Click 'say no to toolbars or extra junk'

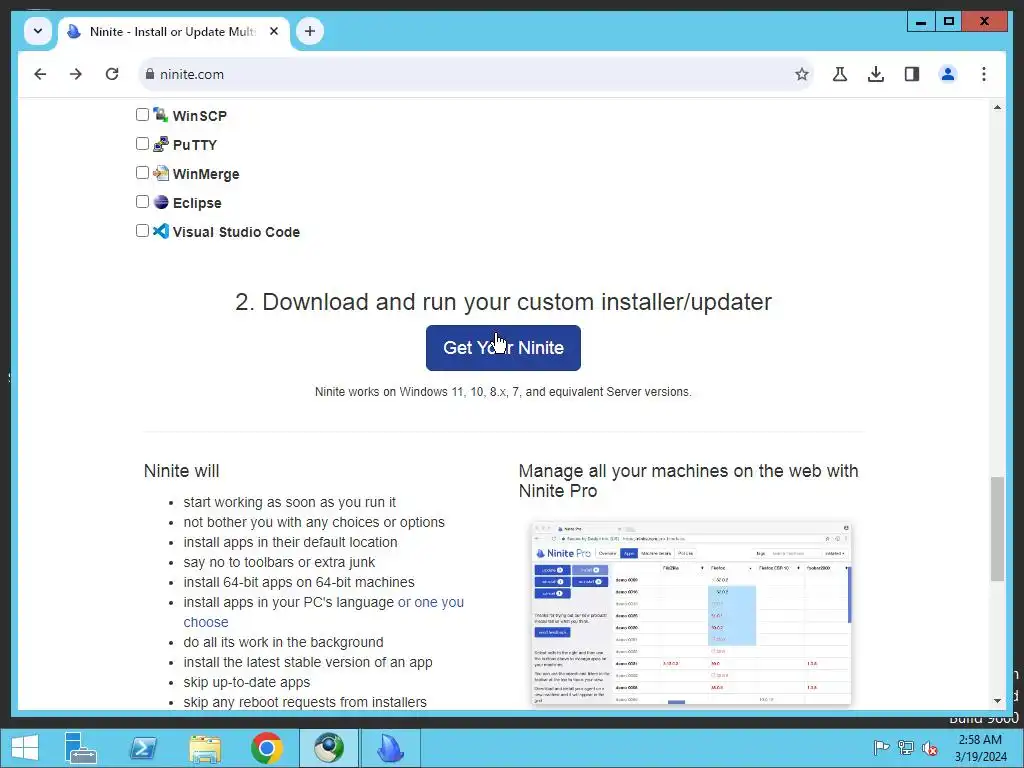279,562
